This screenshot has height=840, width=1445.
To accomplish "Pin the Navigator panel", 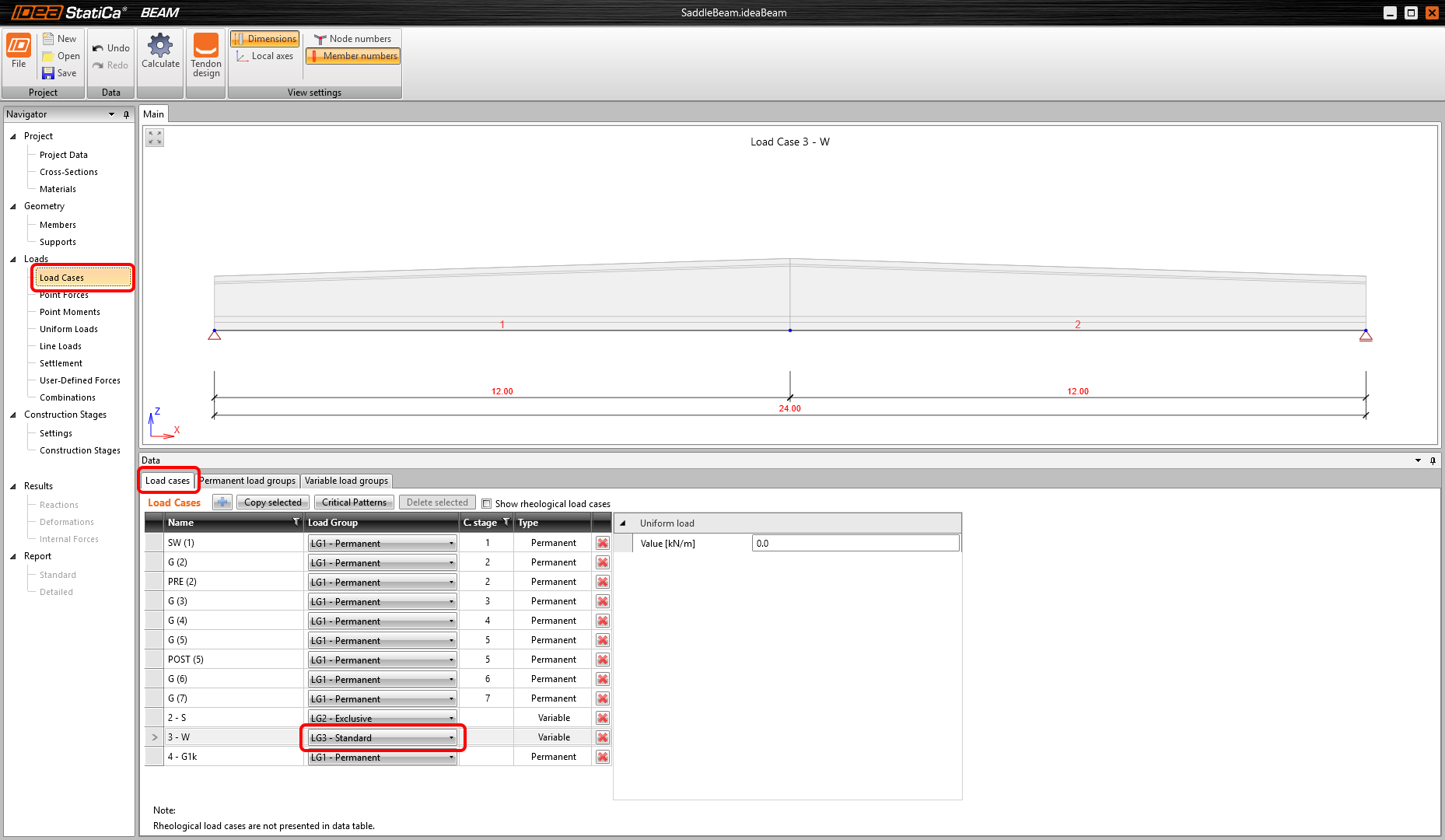I will coord(126,114).
